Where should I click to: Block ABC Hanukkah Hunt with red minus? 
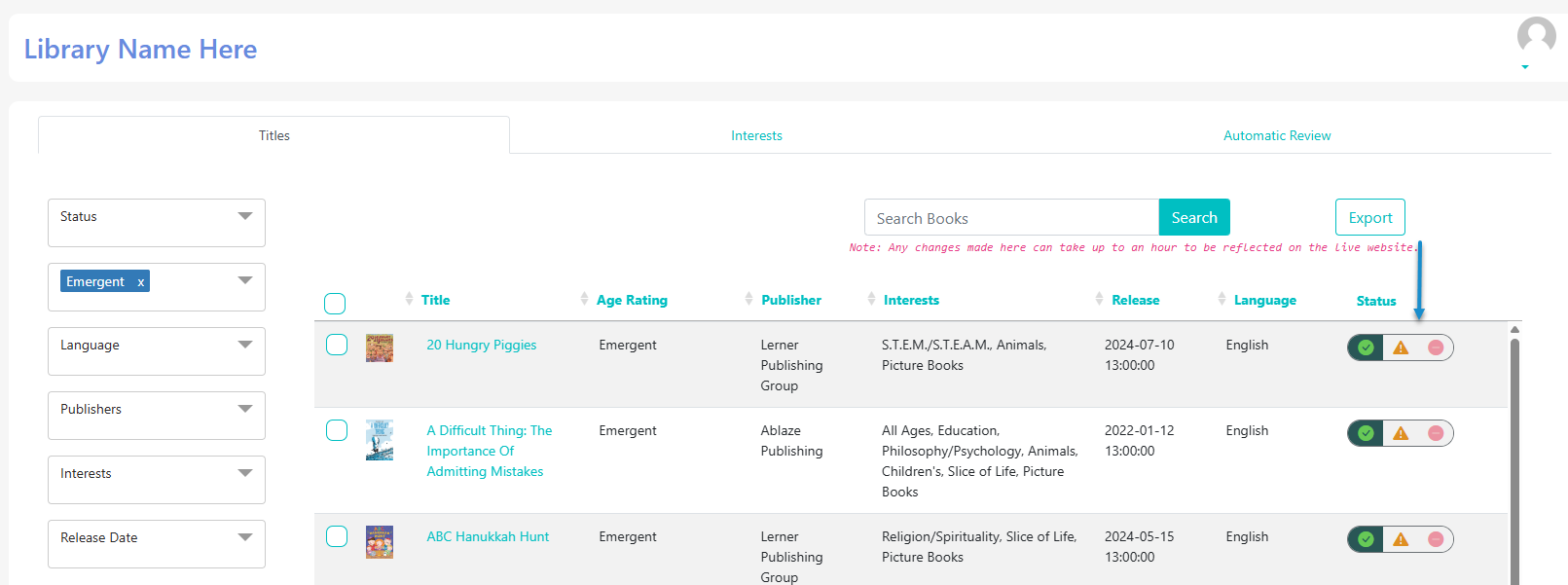tap(1436, 539)
